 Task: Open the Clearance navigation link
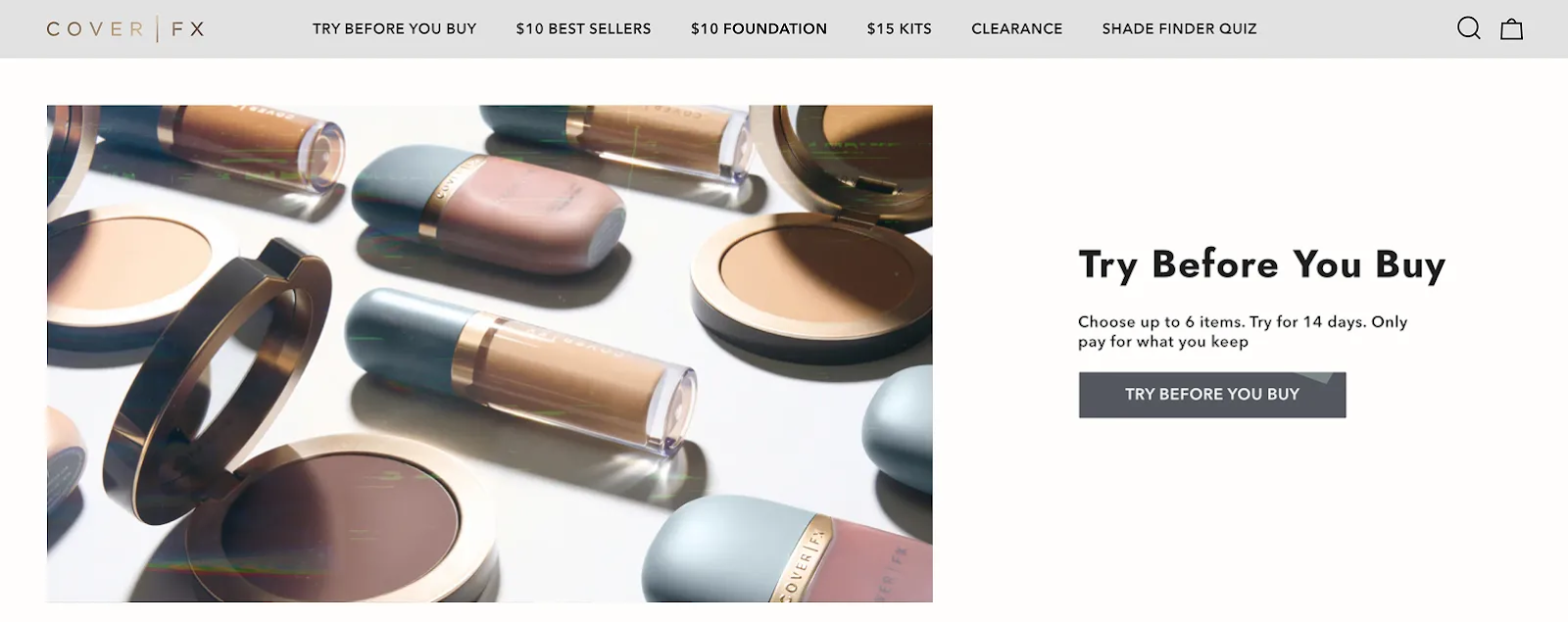[x=1016, y=28]
